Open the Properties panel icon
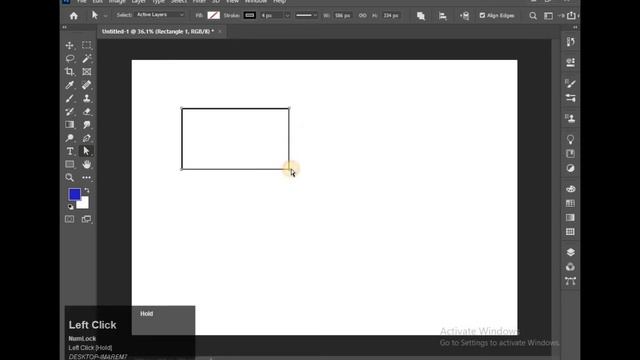 571,62
